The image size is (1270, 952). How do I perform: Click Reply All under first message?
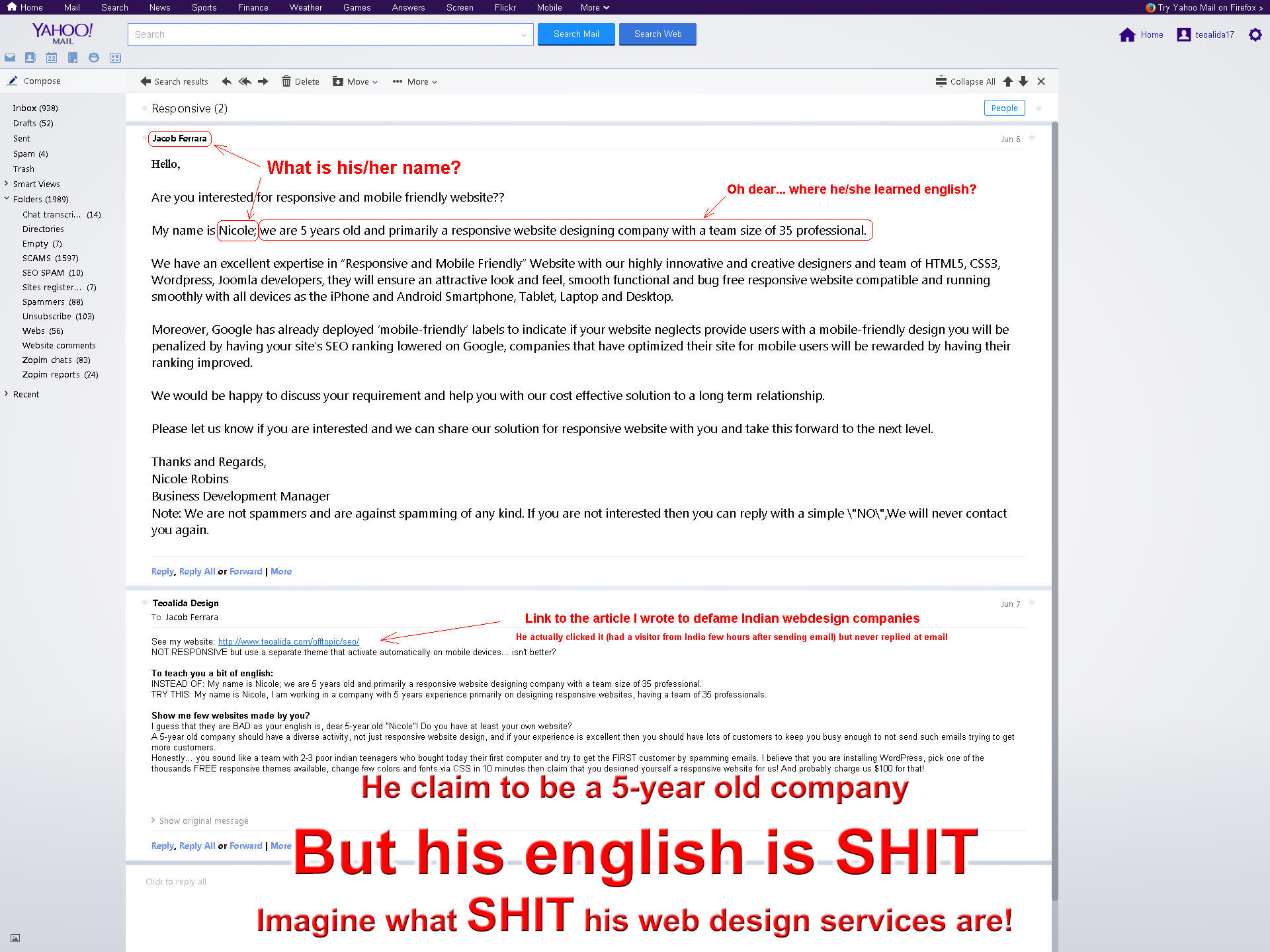coord(197,571)
